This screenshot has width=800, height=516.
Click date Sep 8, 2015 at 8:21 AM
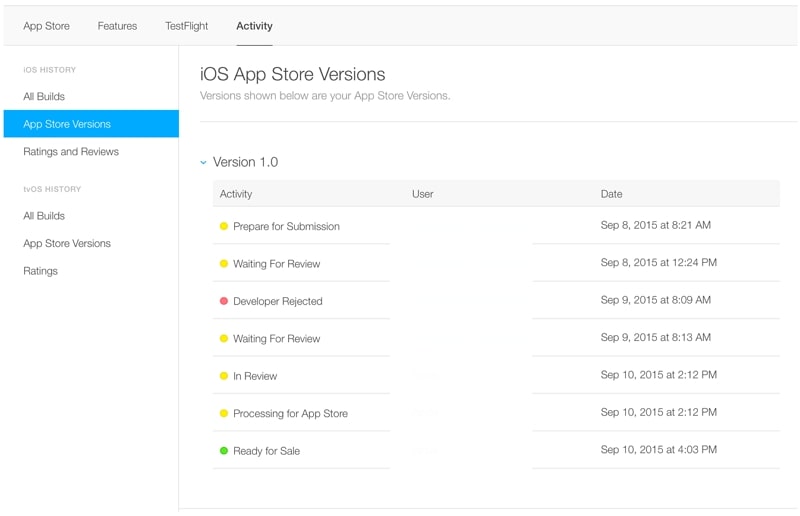(656, 225)
